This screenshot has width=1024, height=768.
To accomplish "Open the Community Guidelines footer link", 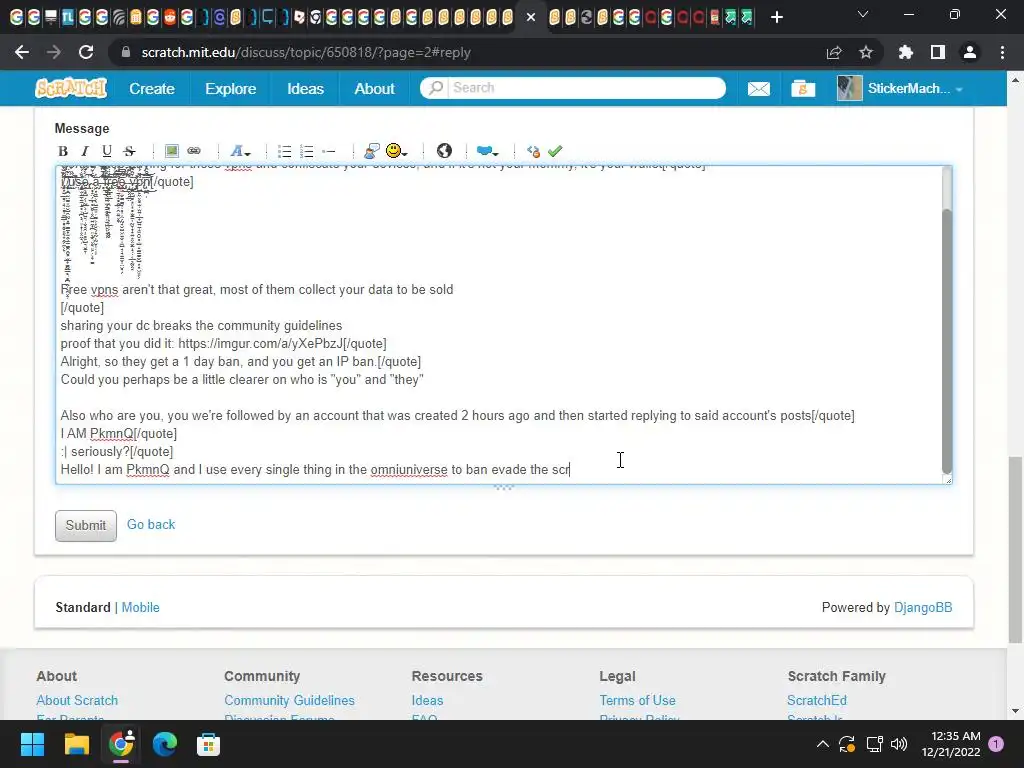I will [289, 700].
